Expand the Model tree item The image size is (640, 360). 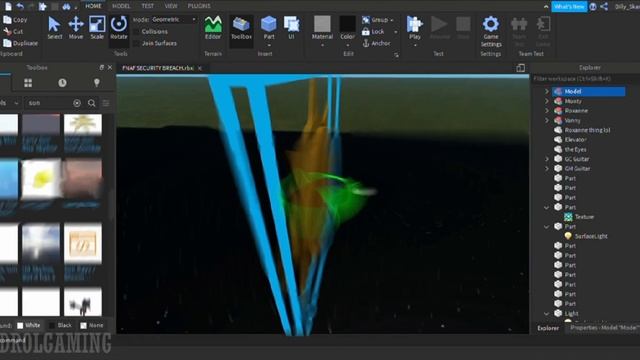point(547,91)
